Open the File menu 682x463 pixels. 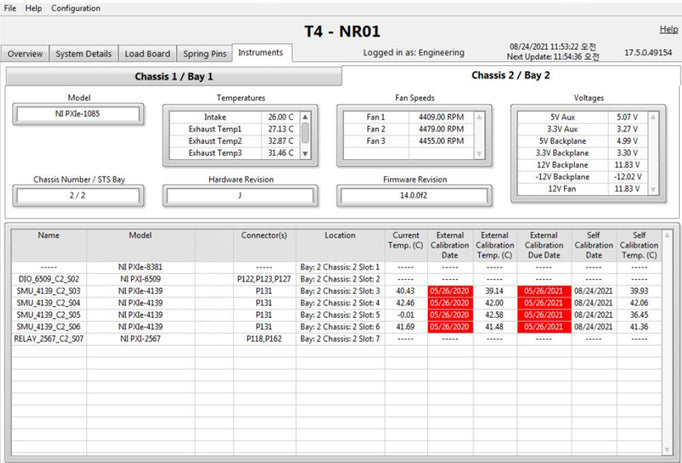click(10, 8)
